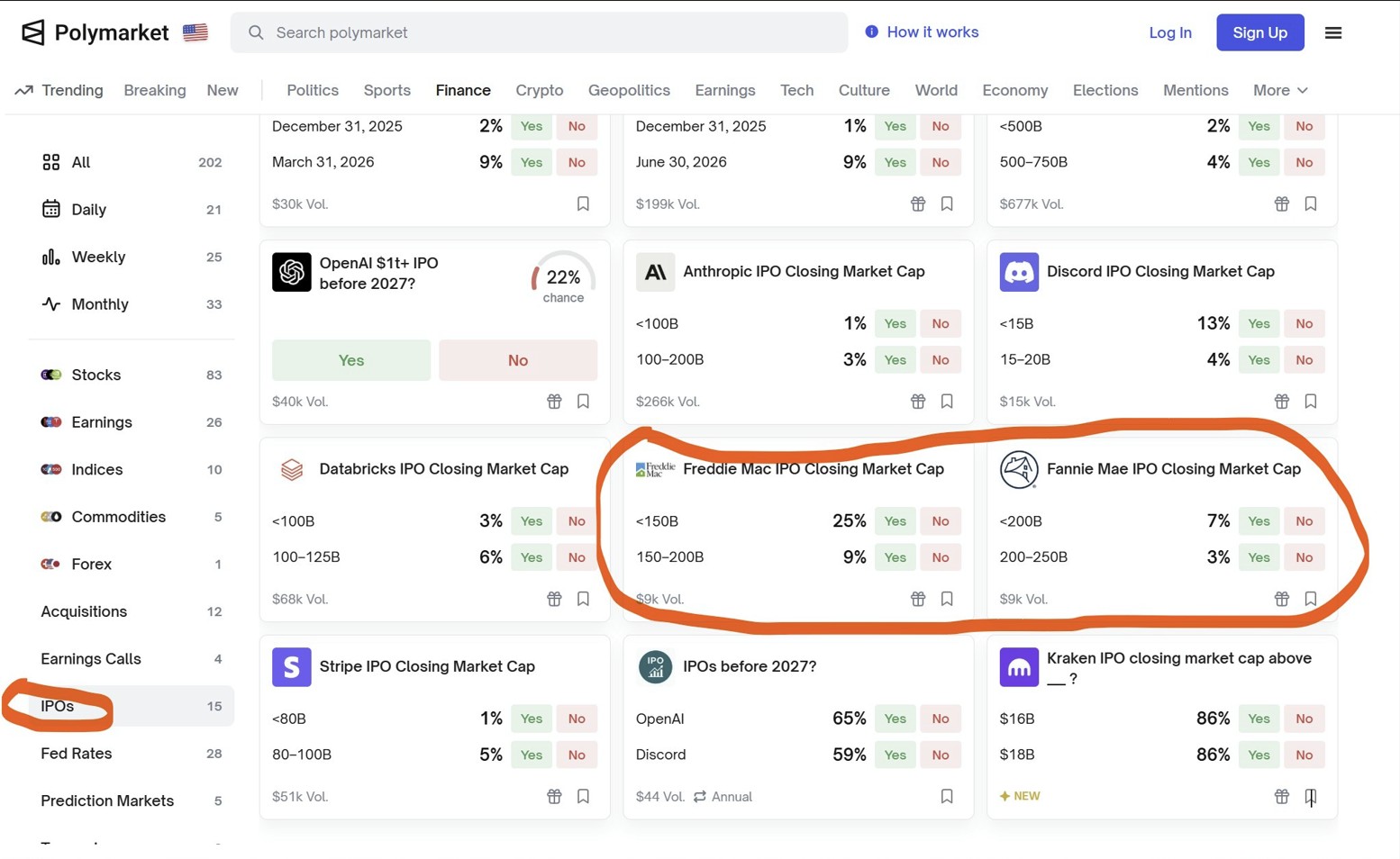
Task: Open the How it works link
Action: point(922,32)
